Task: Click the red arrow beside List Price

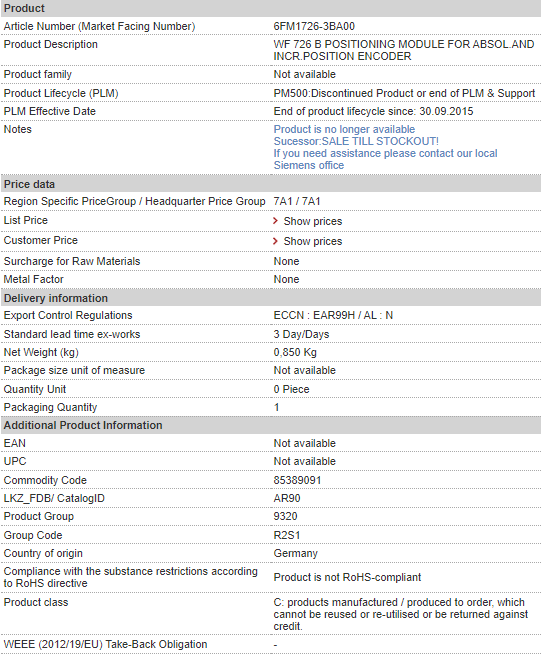Action: (275, 221)
